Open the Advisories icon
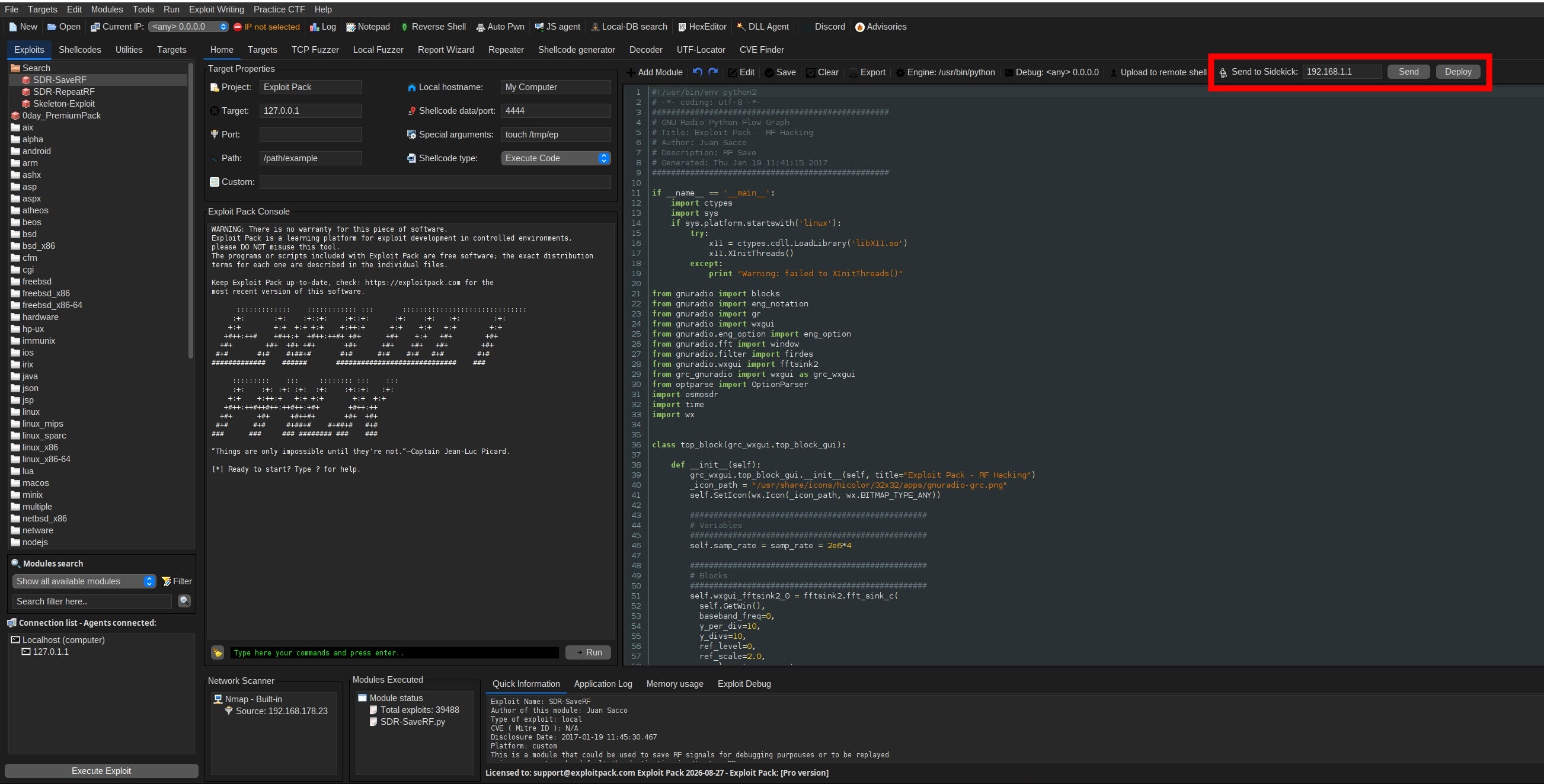 tap(880, 27)
